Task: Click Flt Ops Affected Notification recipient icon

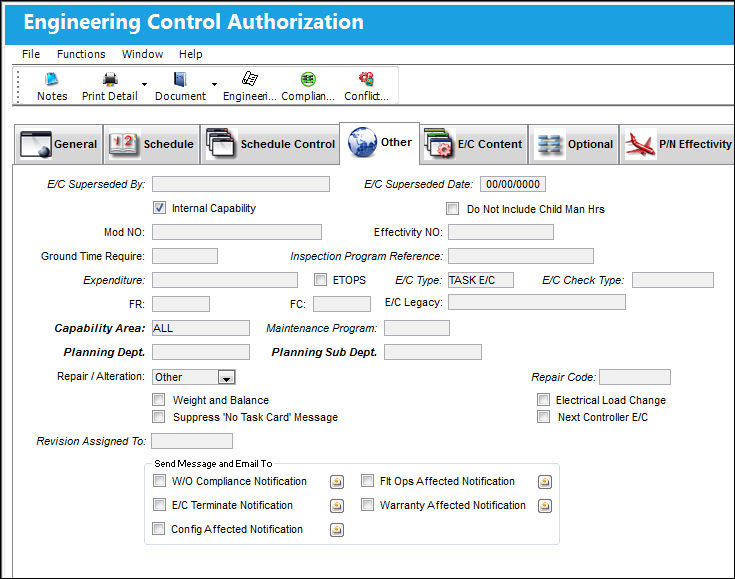Action: pos(544,482)
